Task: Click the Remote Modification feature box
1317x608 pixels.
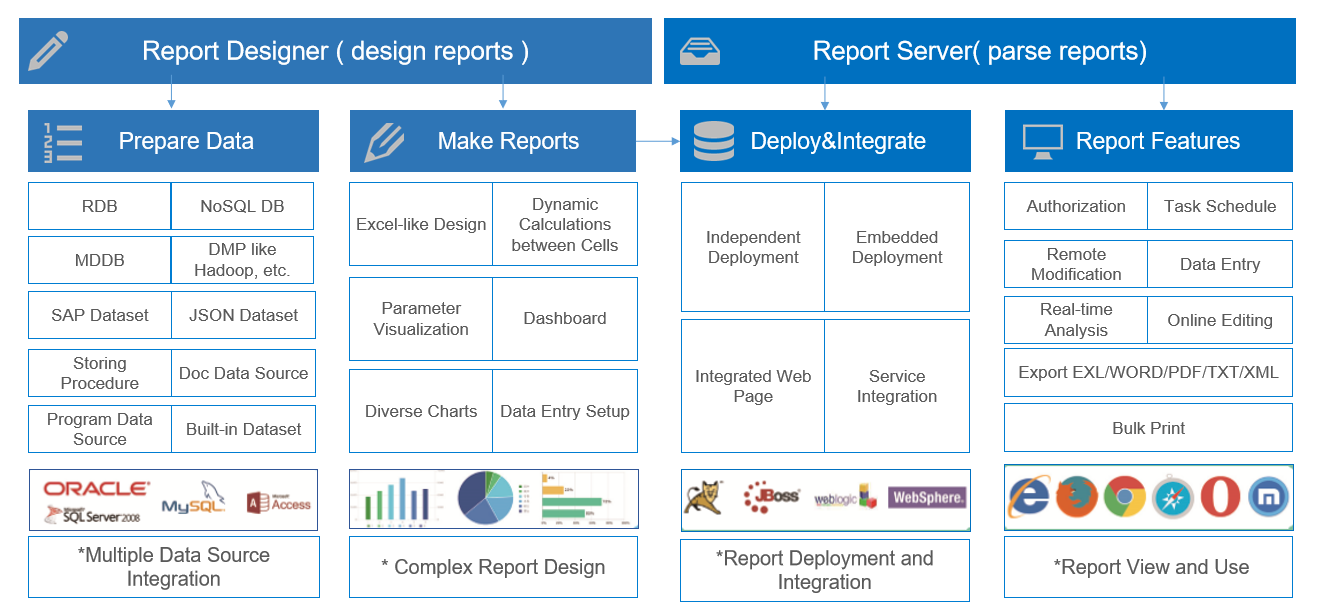Action: click(1076, 264)
